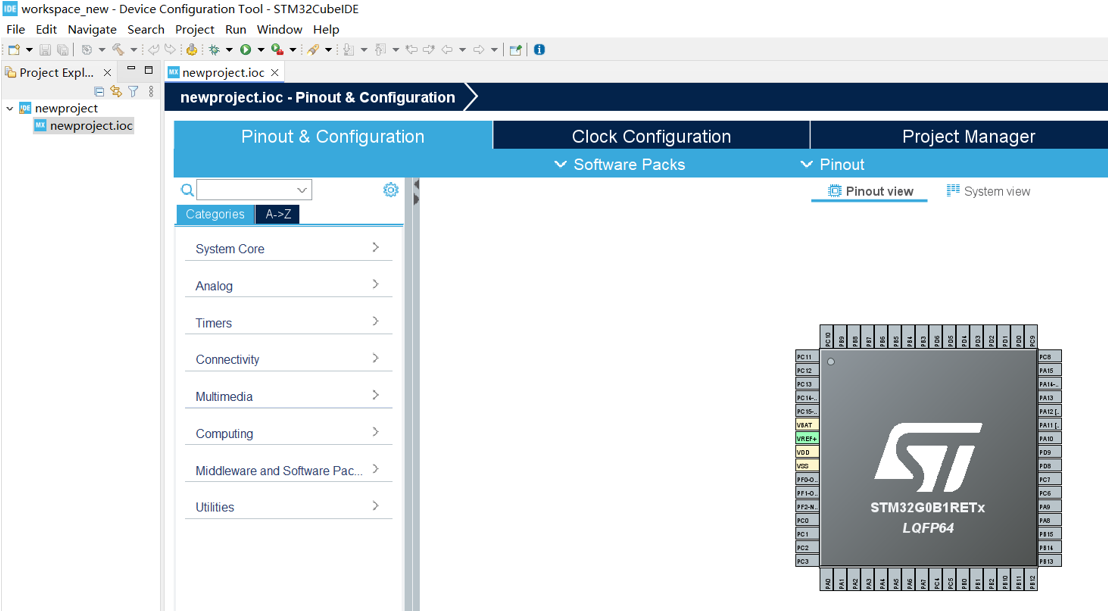The height and width of the screenshot is (611, 1108).
Task: Open the peripheral search dropdown box
Action: pos(254,189)
